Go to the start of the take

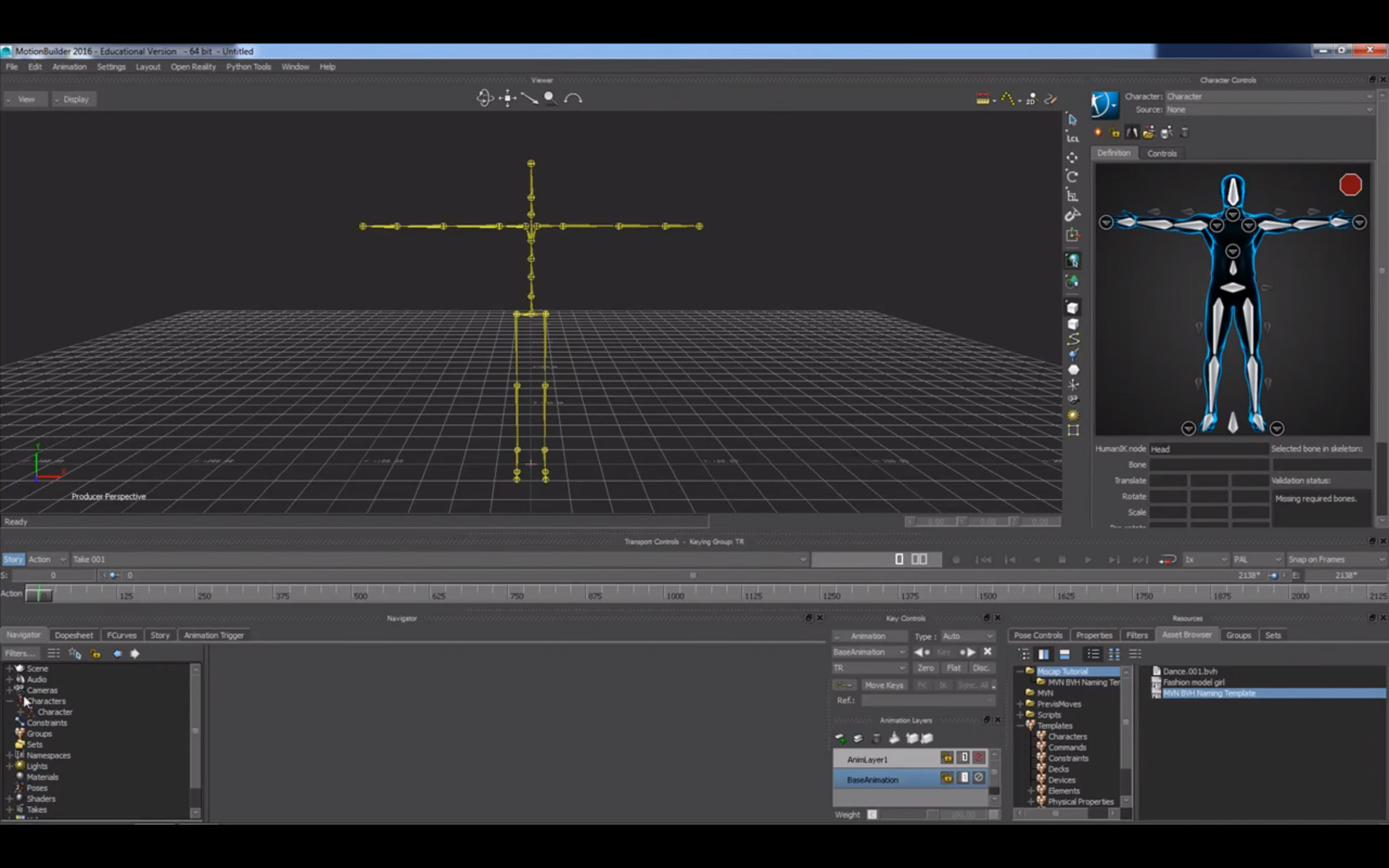[983, 560]
